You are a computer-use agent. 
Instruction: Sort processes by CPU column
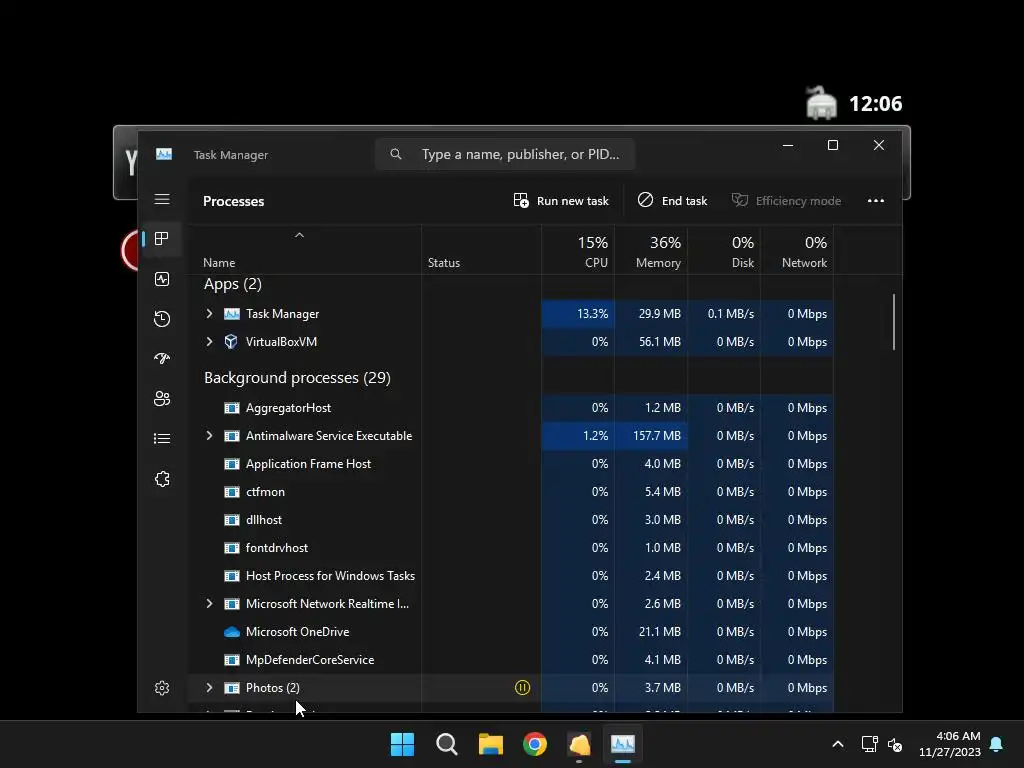tap(578, 251)
